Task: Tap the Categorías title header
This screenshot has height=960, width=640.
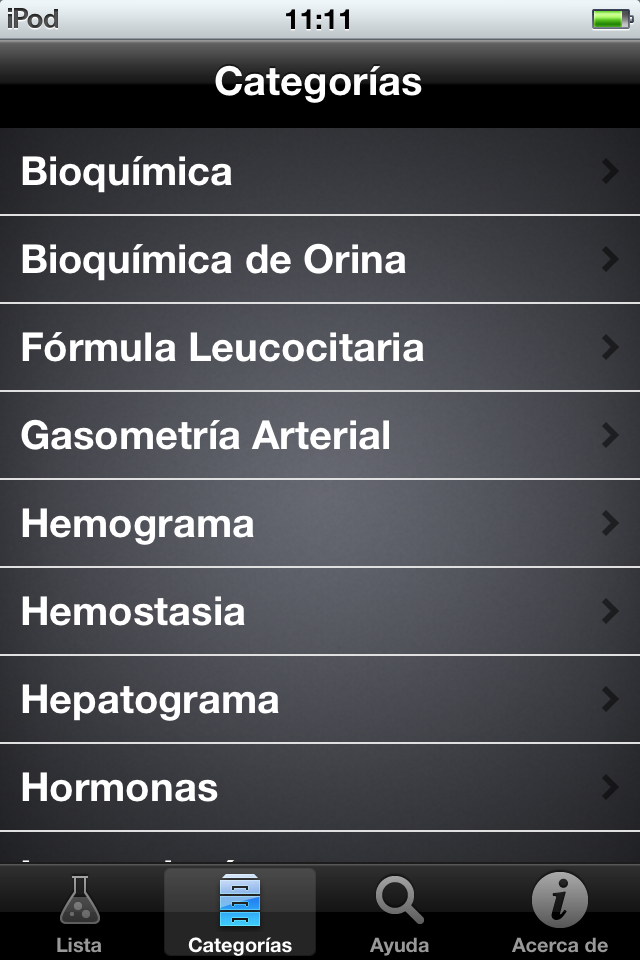Action: tap(319, 82)
